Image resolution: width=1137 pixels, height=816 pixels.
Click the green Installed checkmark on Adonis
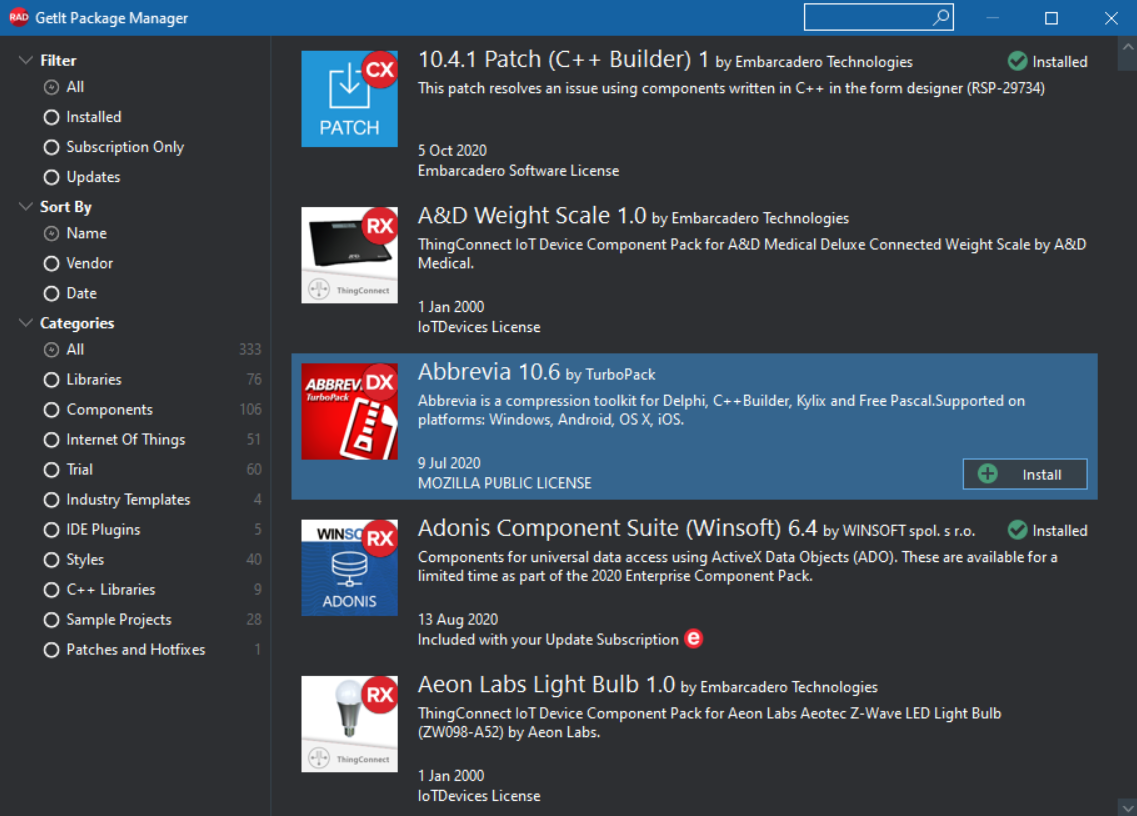pos(1017,530)
